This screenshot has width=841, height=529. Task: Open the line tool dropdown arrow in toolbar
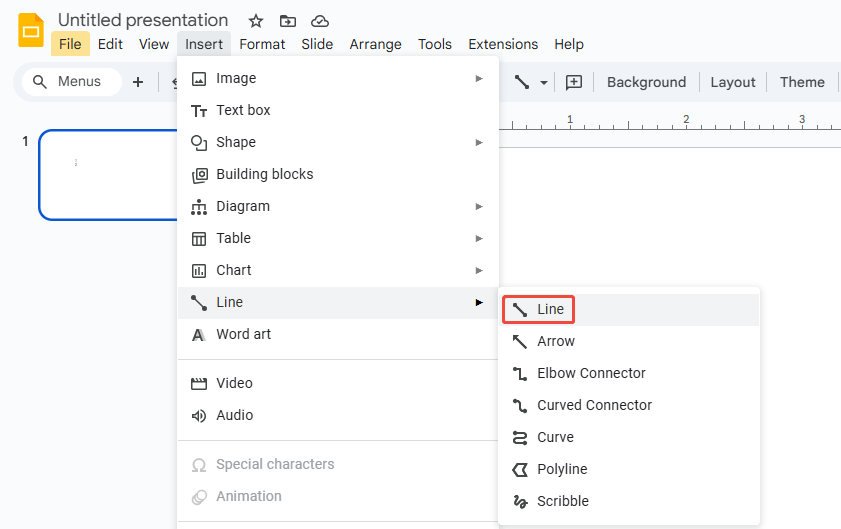544,83
